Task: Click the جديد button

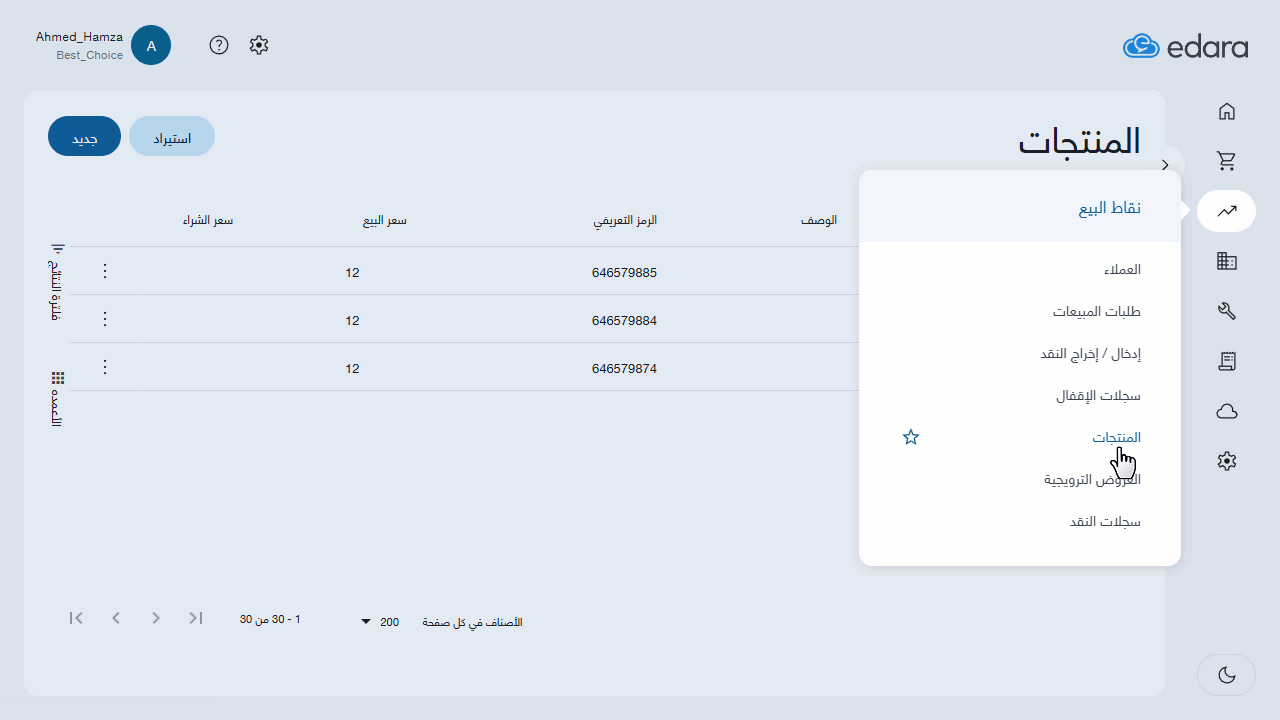Action: pos(84,137)
